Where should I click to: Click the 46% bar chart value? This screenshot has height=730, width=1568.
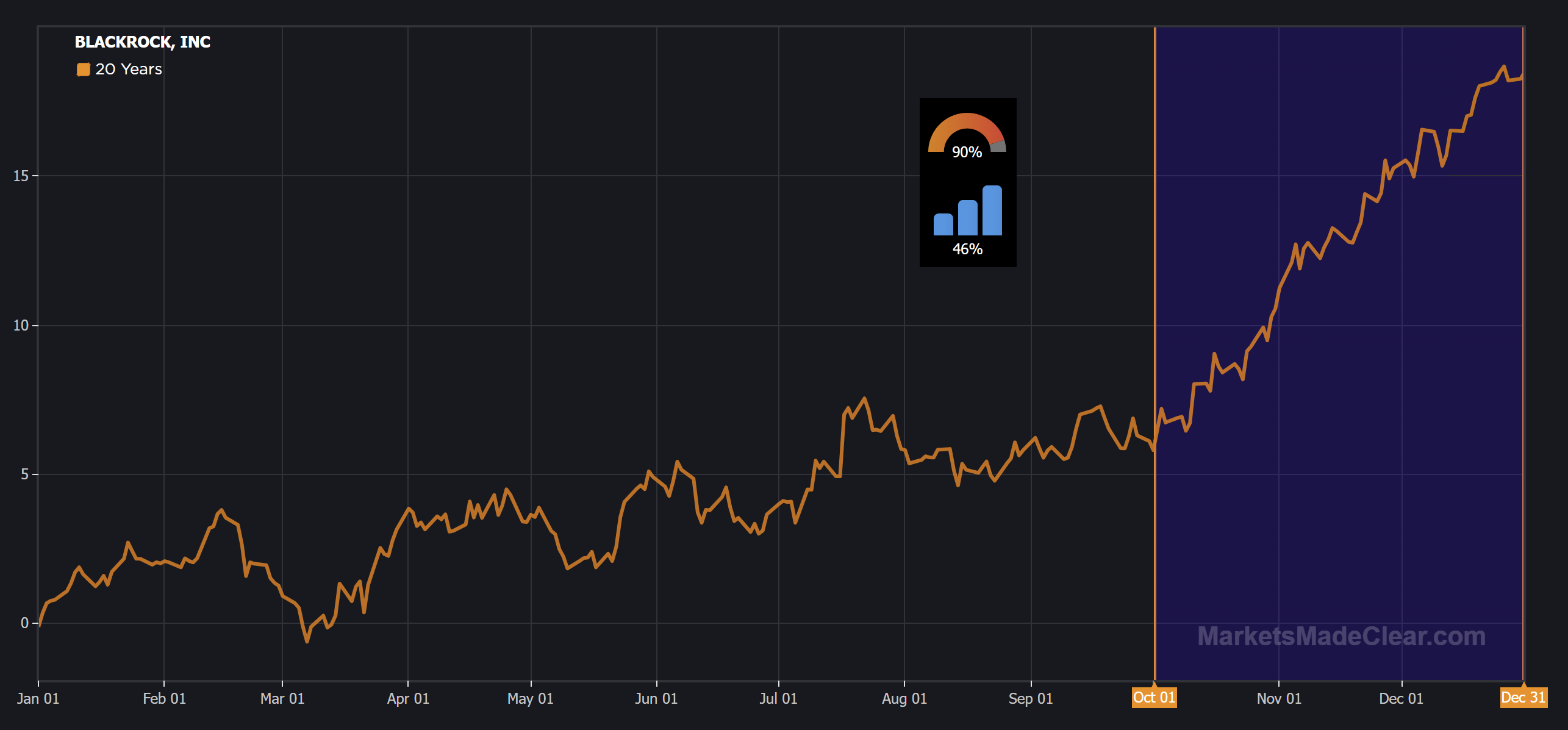click(968, 249)
